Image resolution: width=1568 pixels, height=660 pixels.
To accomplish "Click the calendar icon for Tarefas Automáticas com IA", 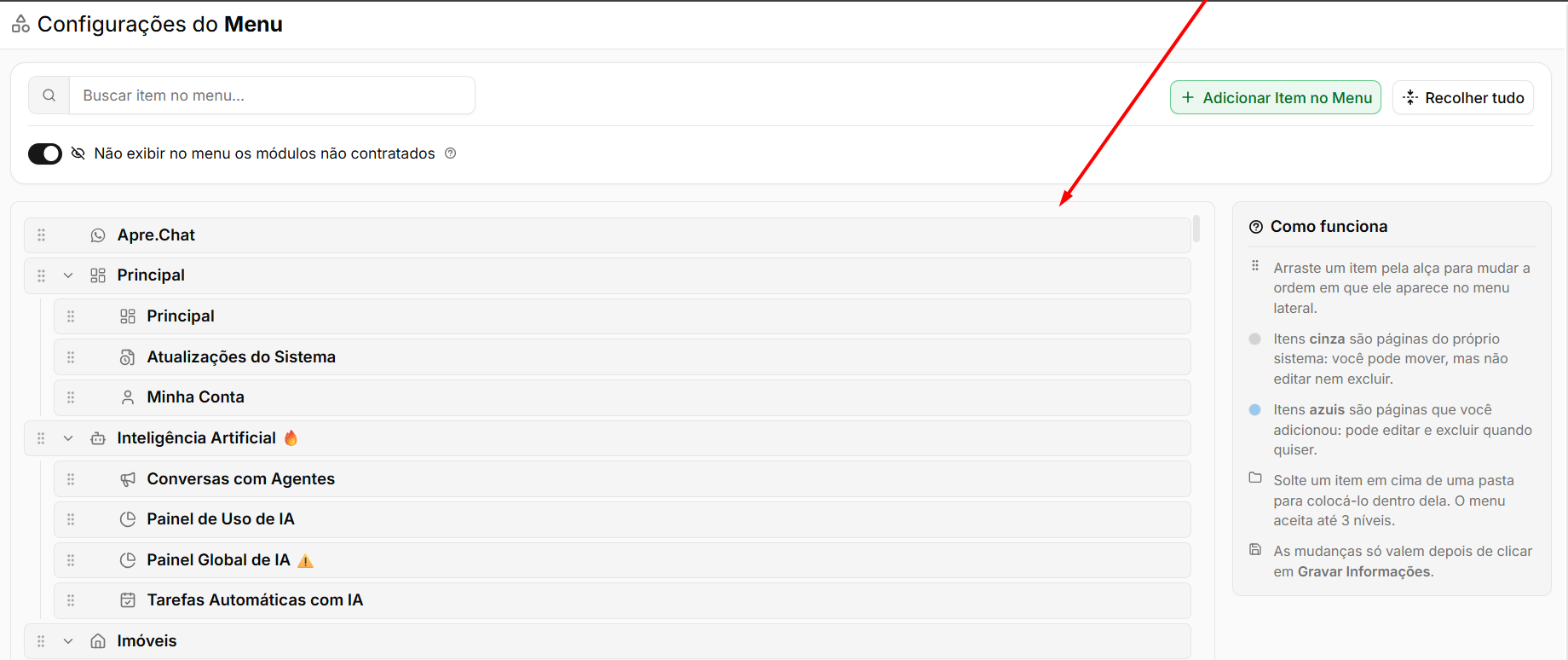I will tap(128, 600).
